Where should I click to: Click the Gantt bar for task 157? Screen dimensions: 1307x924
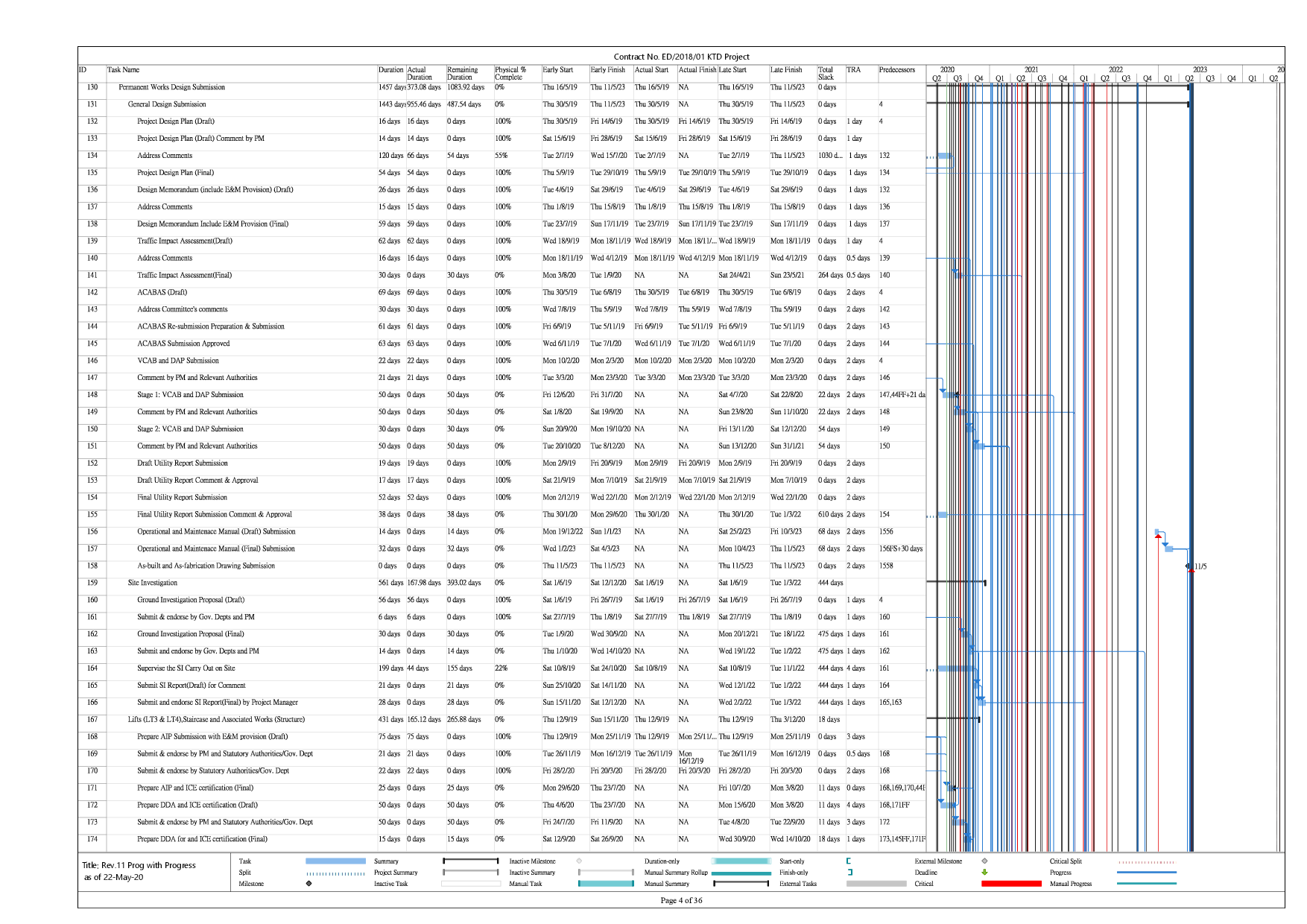click(1169, 549)
